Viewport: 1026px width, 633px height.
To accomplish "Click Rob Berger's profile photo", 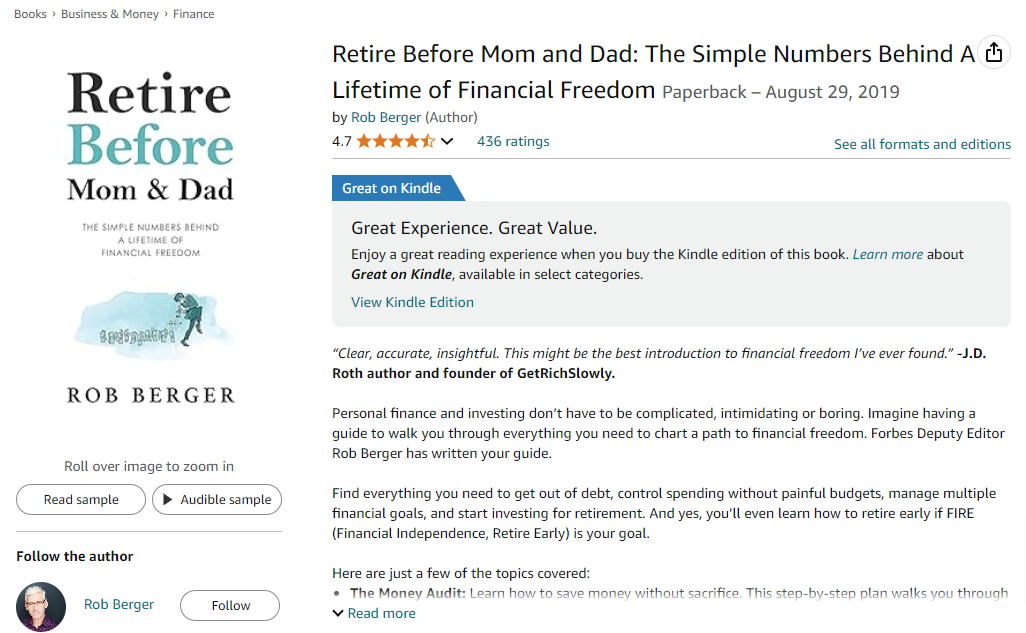I will click(x=40, y=605).
